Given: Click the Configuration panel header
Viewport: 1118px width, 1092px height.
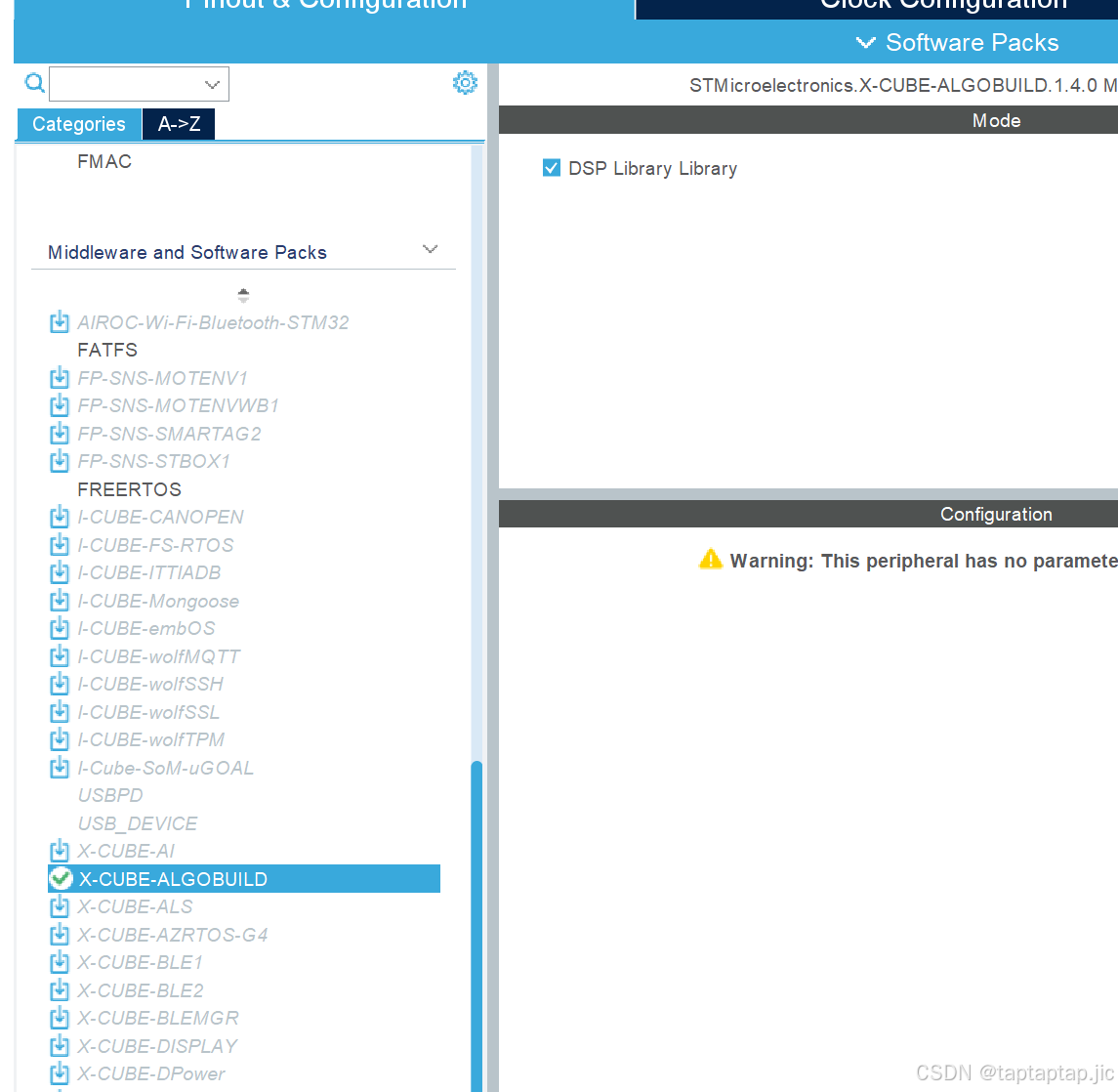Looking at the screenshot, I should pyautogui.click(x=807, y=514).
